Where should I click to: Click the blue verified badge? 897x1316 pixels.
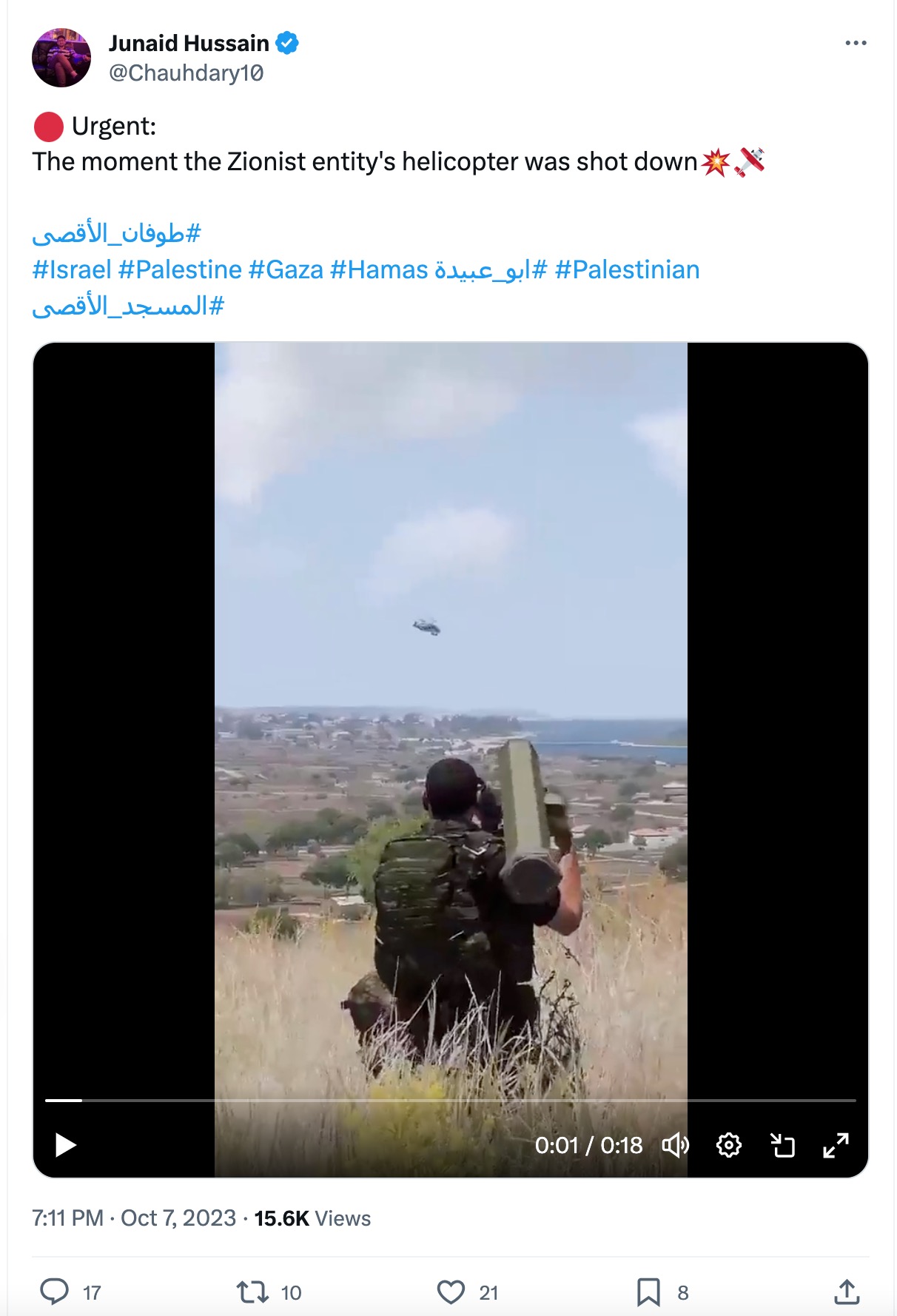coord(287,43)
